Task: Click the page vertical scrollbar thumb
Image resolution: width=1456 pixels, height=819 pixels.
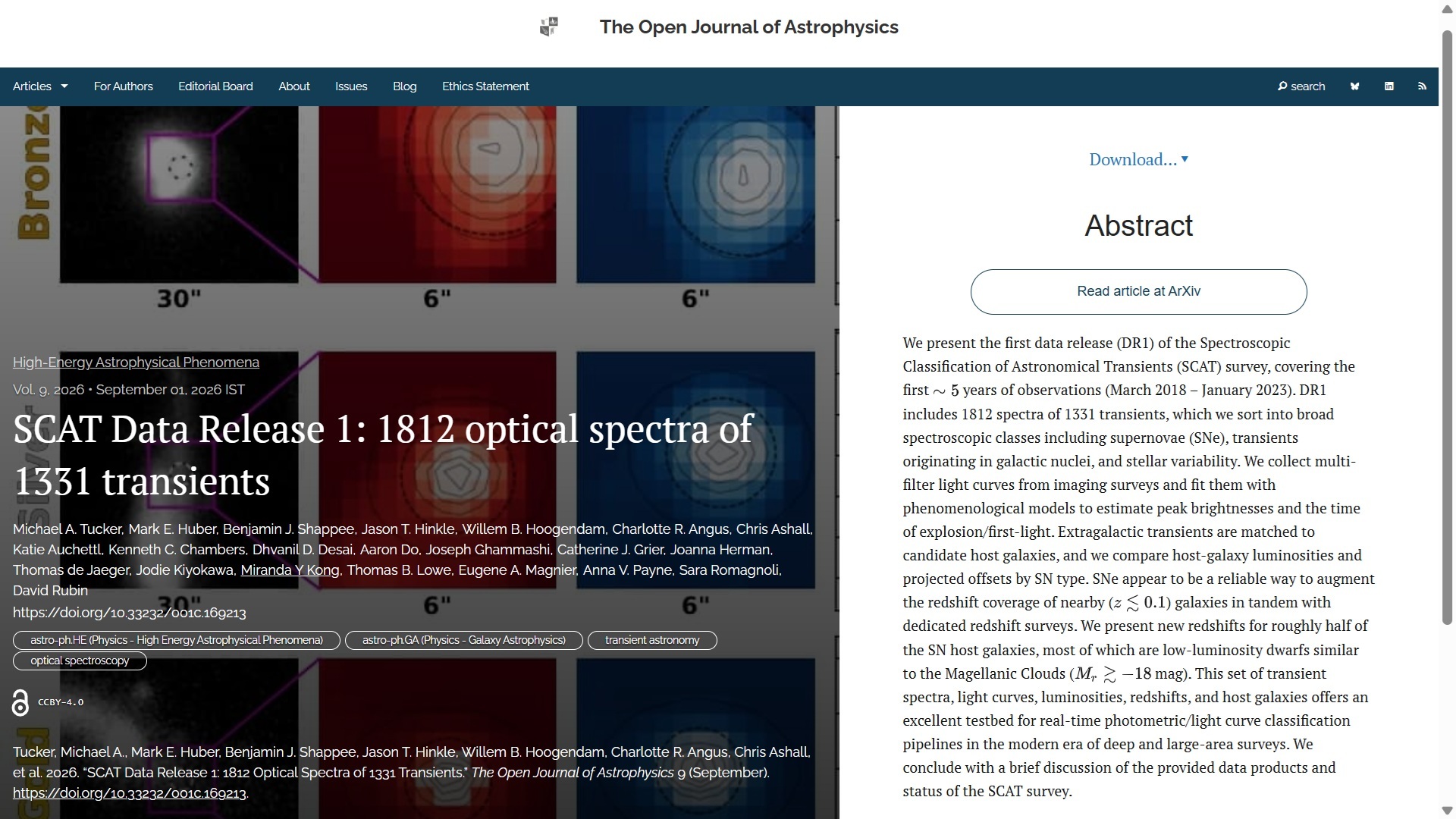Action: click(1447, 326)
